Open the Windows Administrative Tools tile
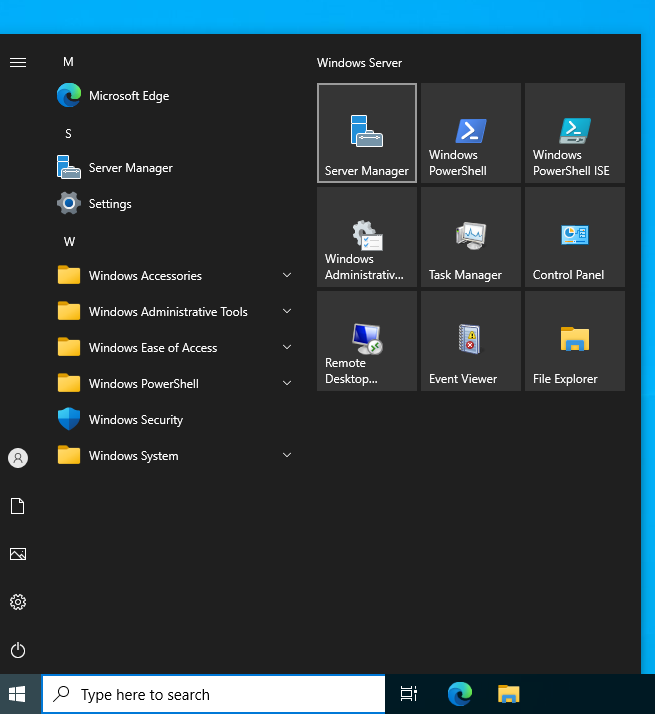 click(x=367, y=237)
